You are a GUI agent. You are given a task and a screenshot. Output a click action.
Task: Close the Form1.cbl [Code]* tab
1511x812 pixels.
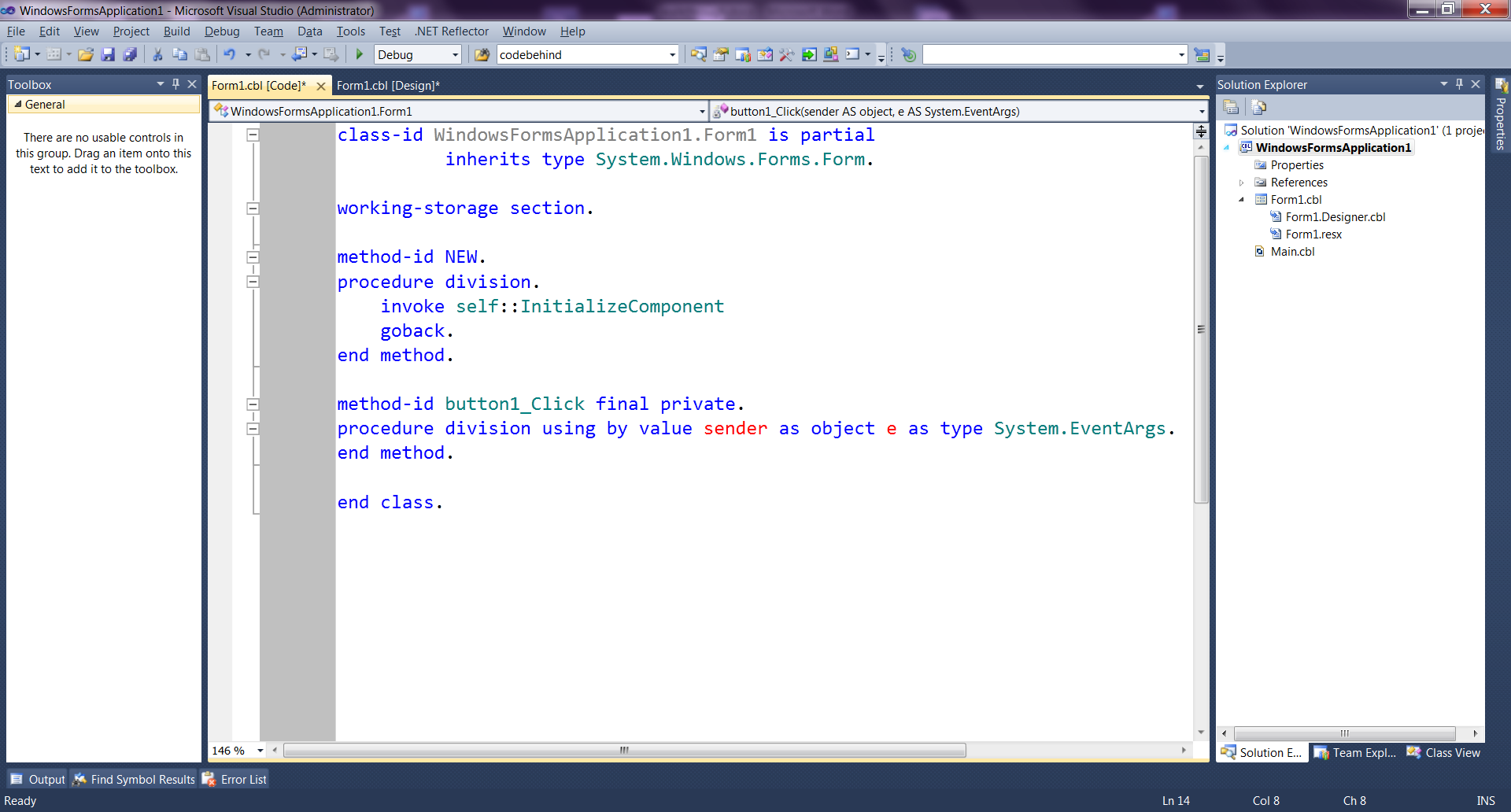coord(320,86)
